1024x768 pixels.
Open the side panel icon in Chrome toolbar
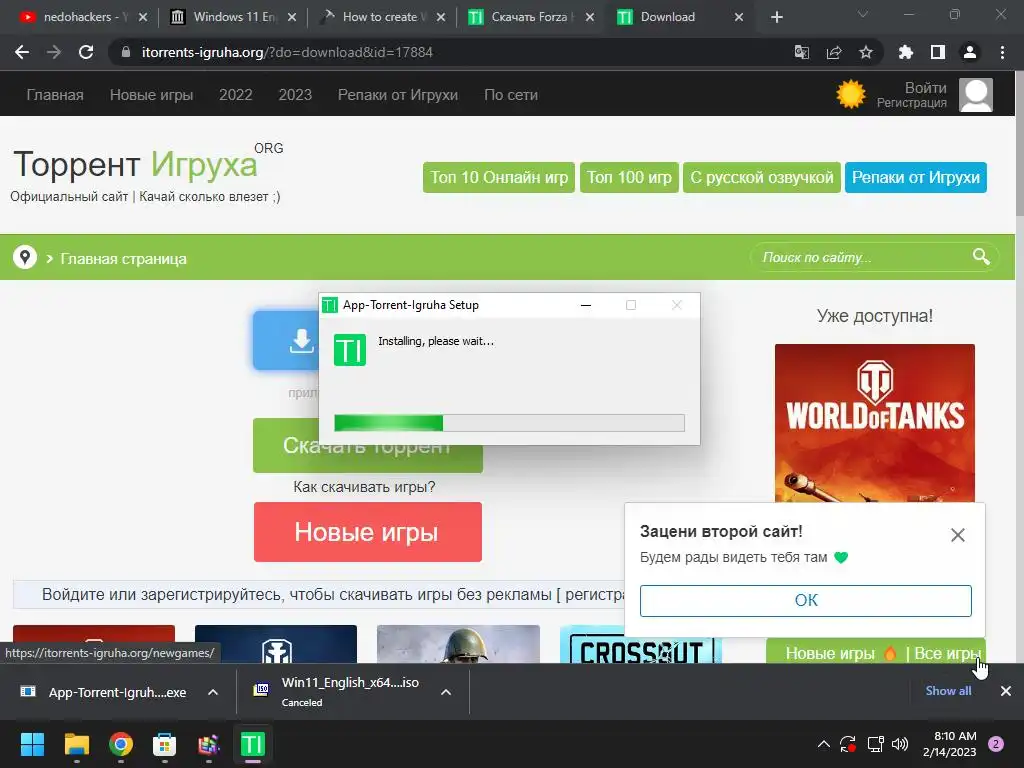click(x=938, y=52)
